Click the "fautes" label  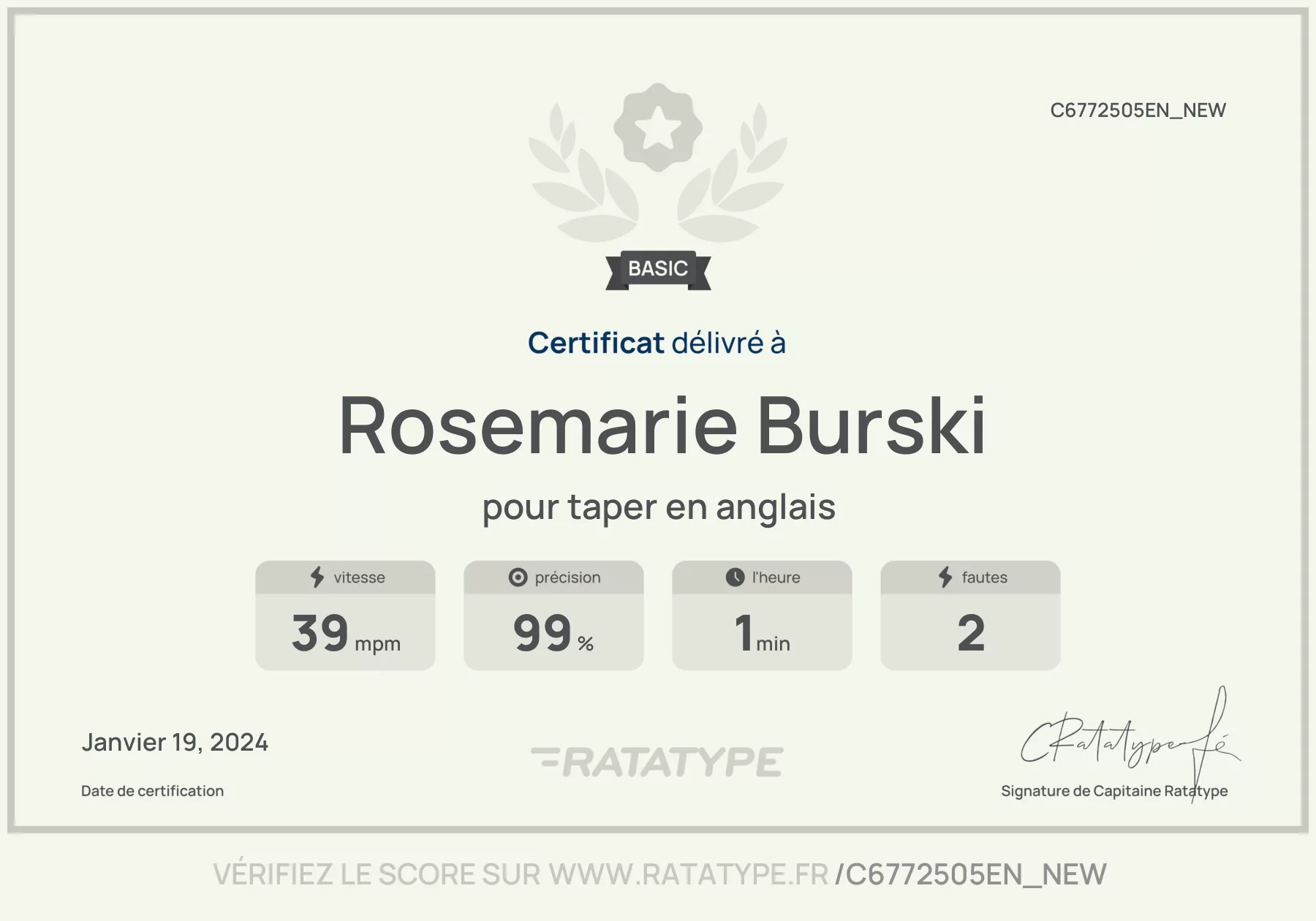tap(984, 577)
